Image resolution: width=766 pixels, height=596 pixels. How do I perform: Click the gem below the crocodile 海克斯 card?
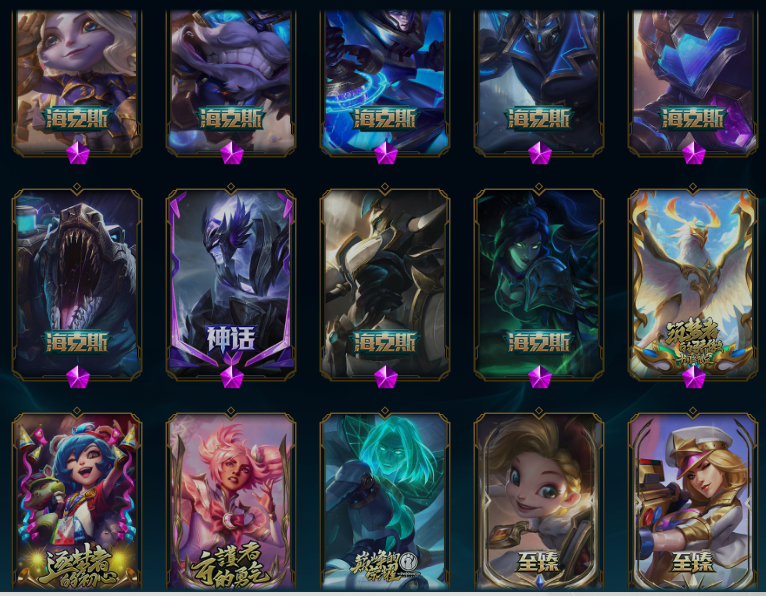click(78, 377)
